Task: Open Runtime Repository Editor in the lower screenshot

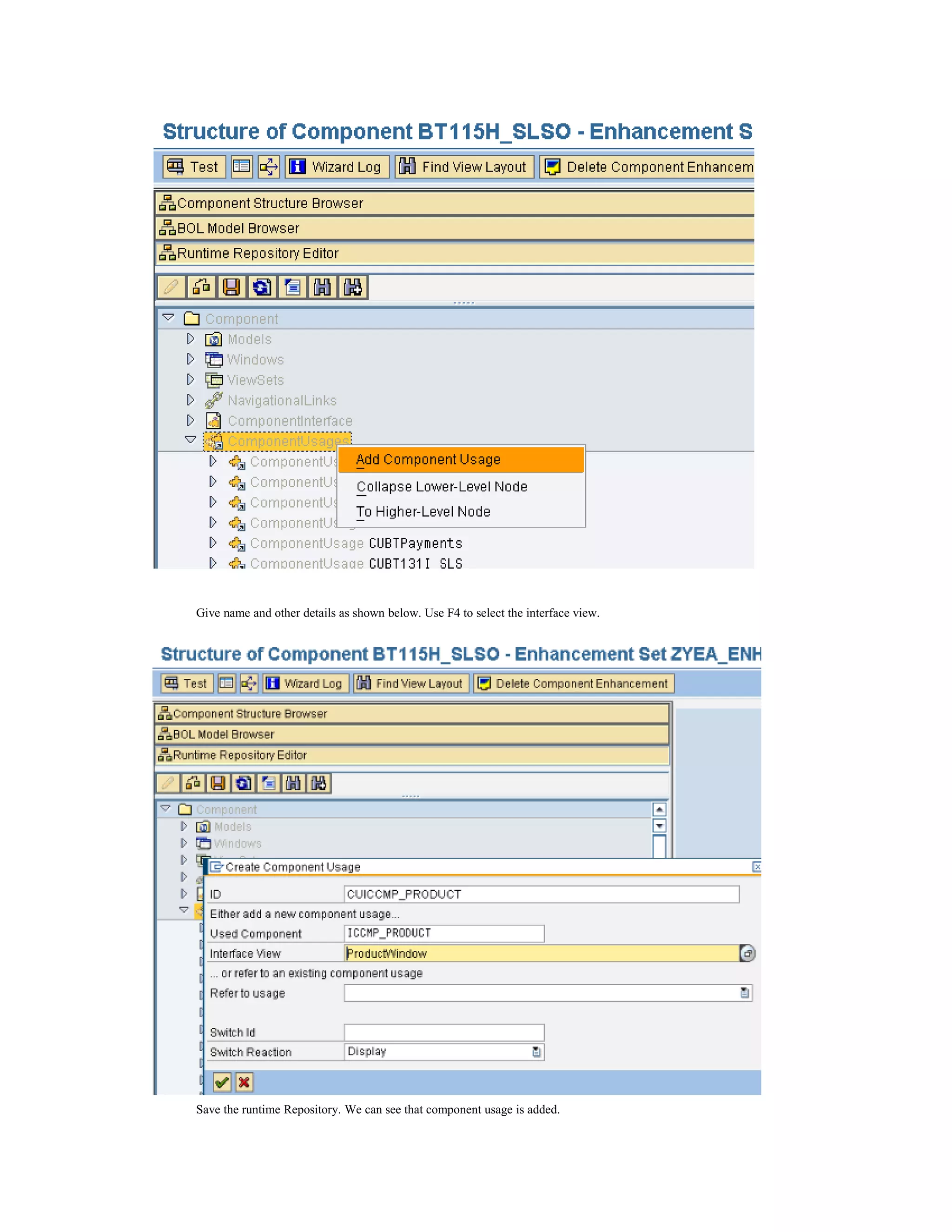Action: (412, 755)
